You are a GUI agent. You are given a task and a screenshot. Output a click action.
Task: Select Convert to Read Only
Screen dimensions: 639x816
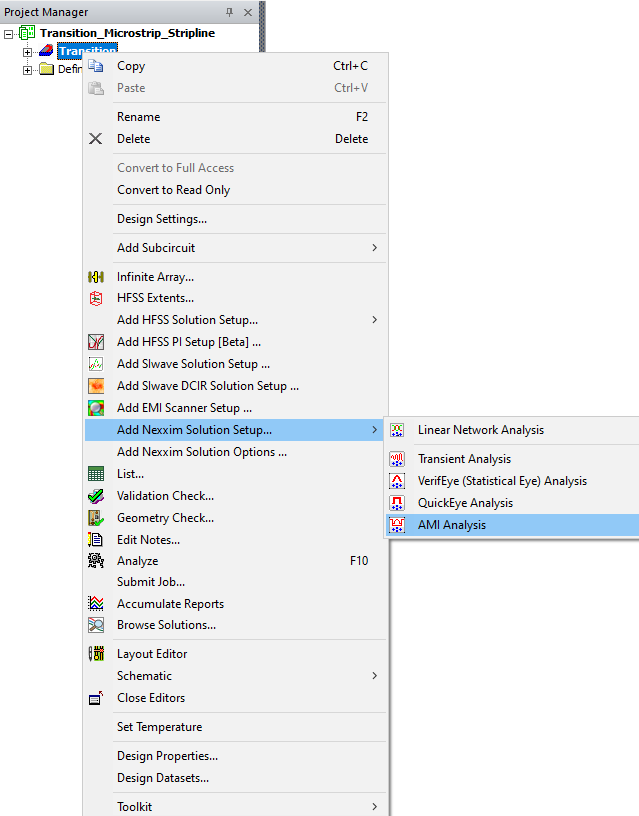235,190
